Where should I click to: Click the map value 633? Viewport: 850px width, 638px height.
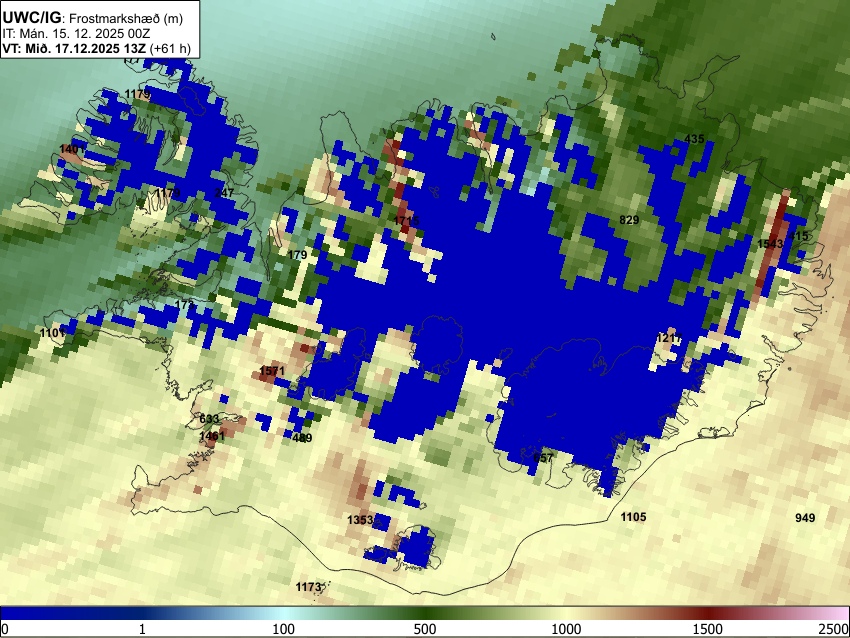209,419
